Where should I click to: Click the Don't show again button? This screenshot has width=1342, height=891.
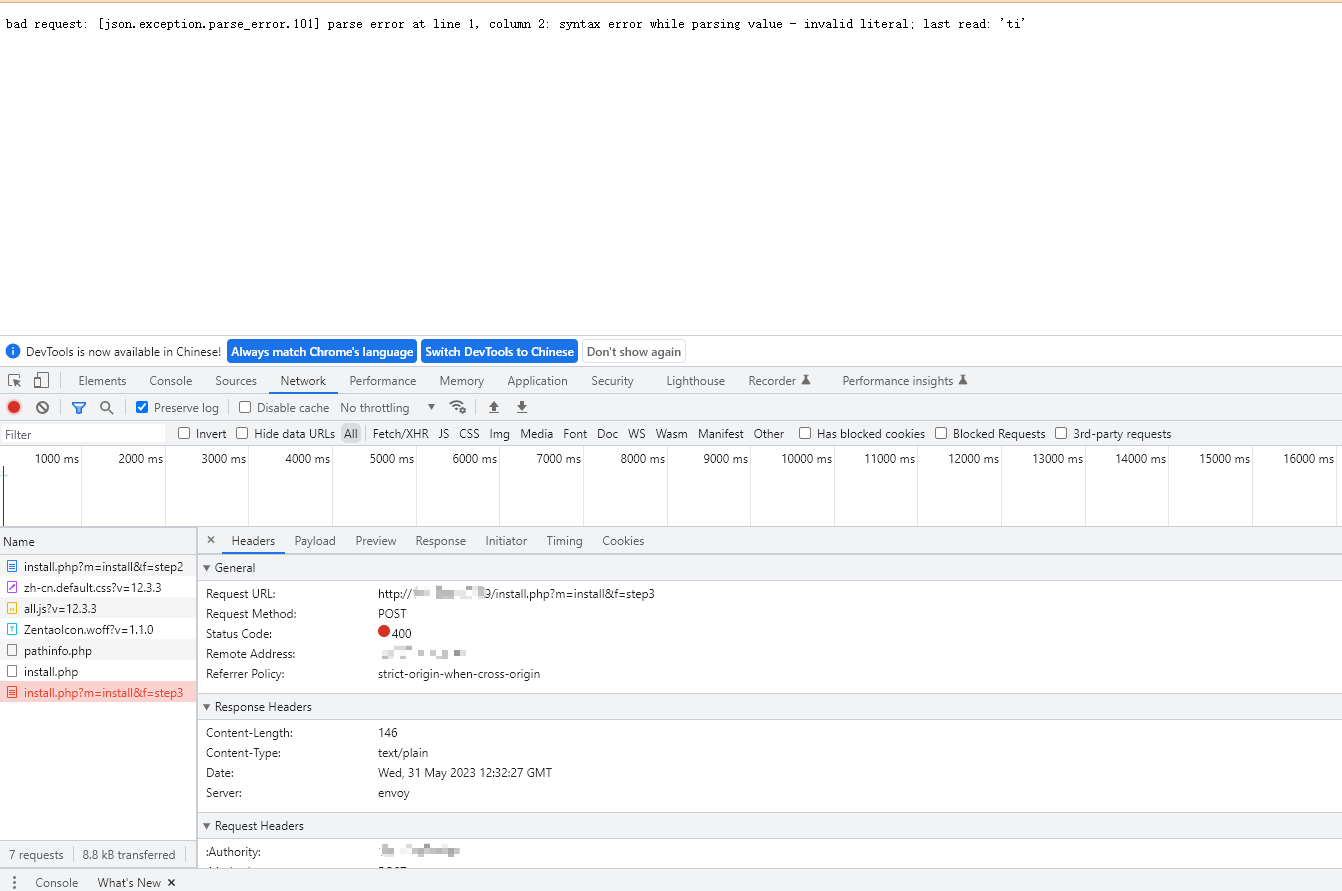click(634, 351)
